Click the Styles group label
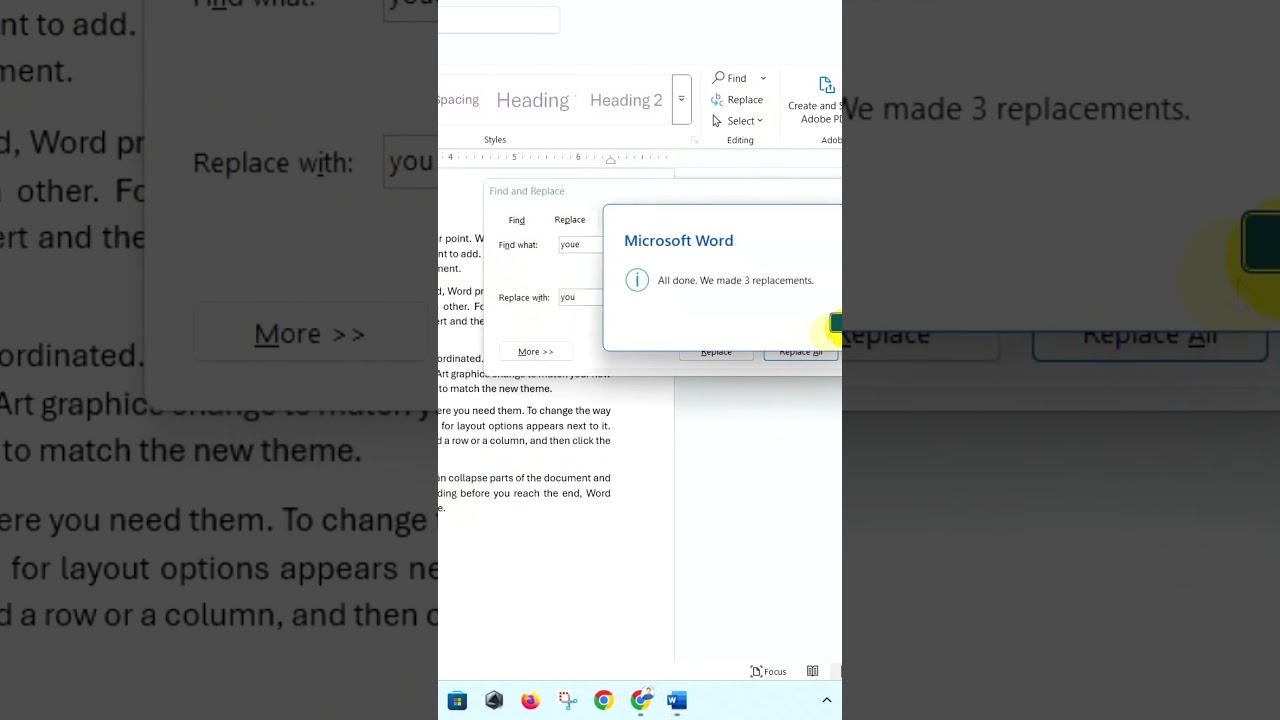The width and height of the screenshot is (1280, 720). coord(495,140)
